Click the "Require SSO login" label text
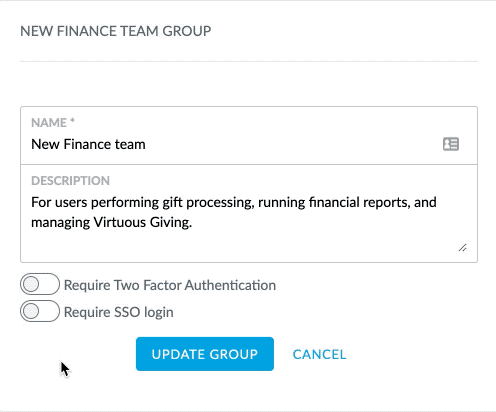496x412 pixels. [118, 312]
